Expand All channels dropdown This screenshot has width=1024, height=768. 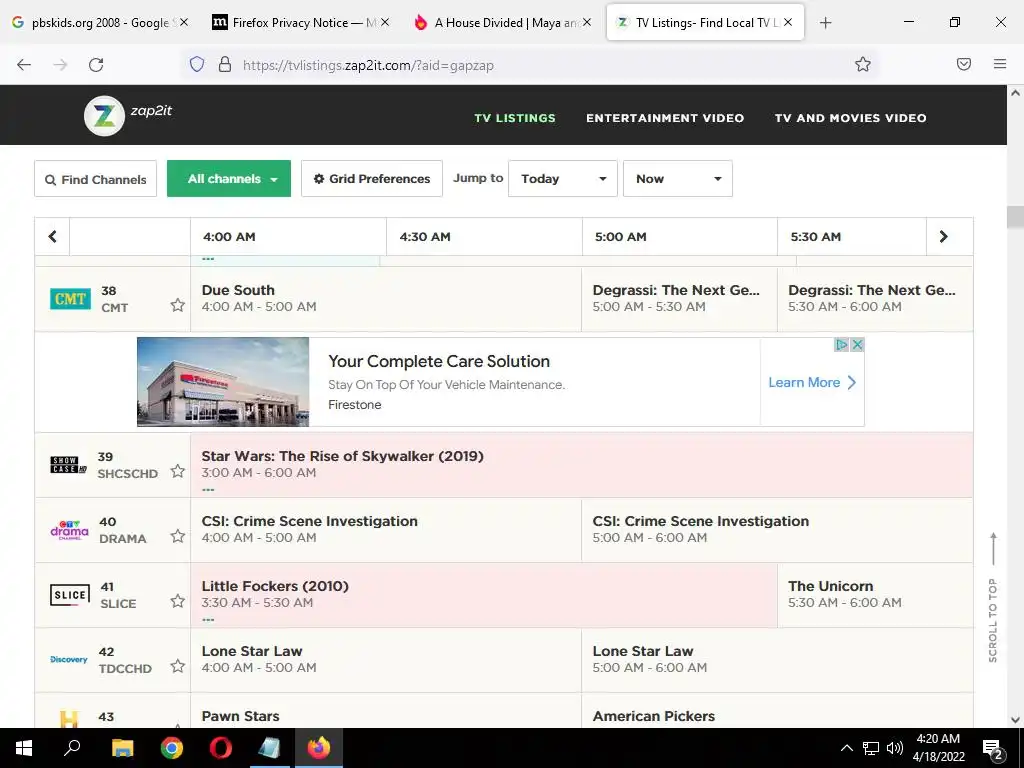click(x=229, y=178)
